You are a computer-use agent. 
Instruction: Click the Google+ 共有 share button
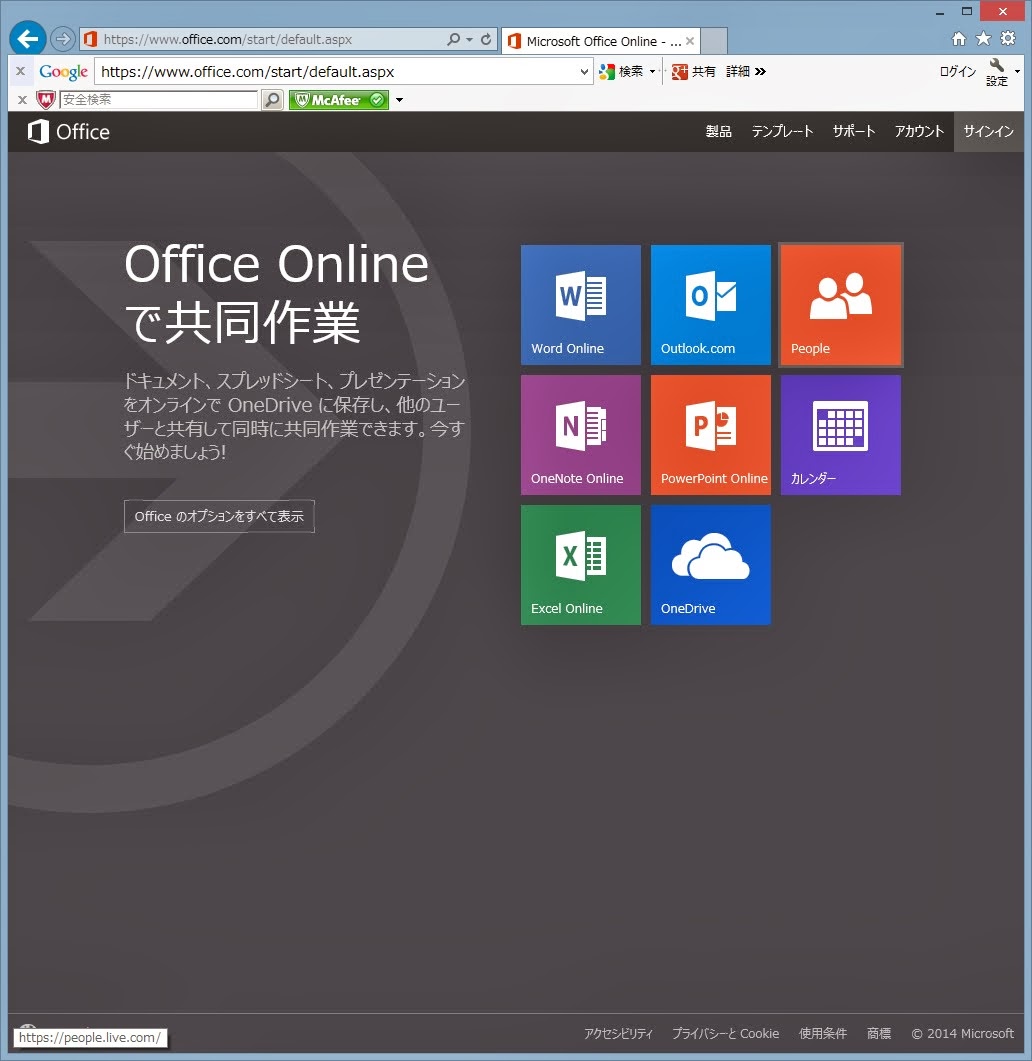click(x=694, y=72)
